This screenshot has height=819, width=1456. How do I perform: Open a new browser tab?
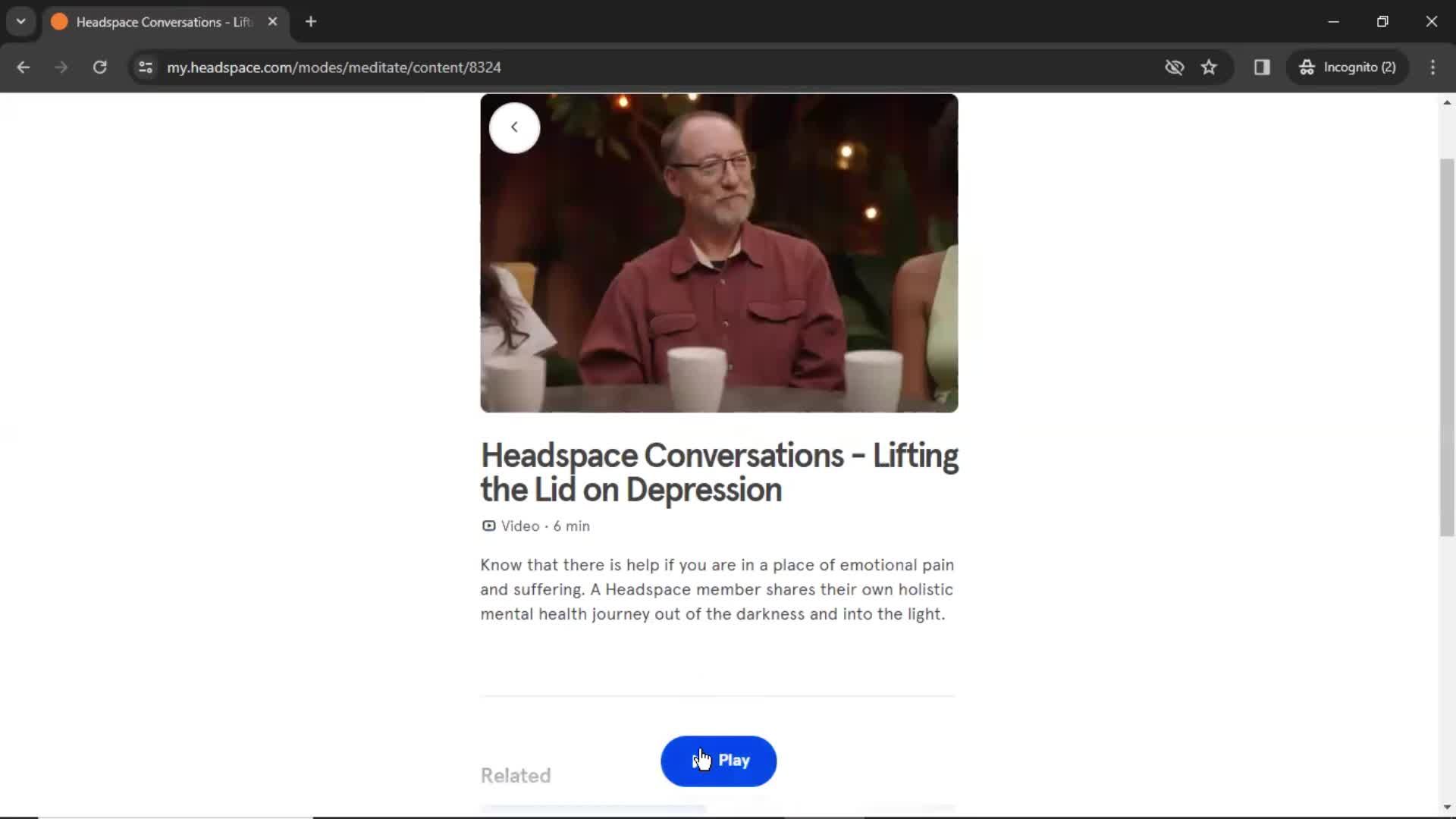click(x=311, y=22)
